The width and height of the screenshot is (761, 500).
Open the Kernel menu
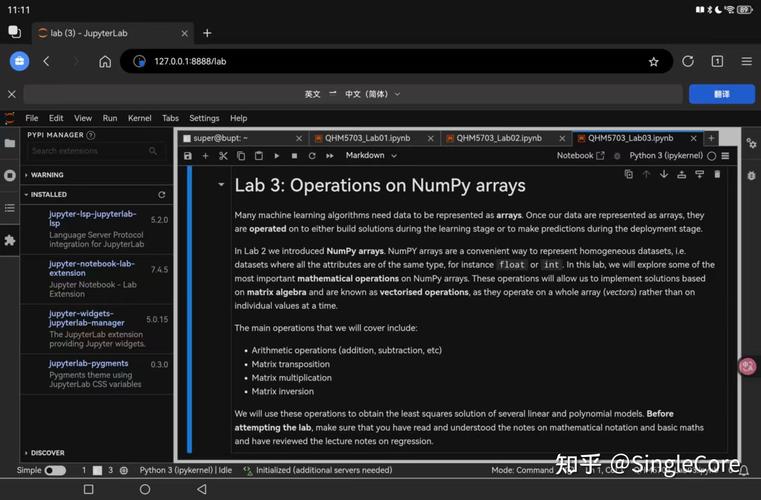coord(139,118)
